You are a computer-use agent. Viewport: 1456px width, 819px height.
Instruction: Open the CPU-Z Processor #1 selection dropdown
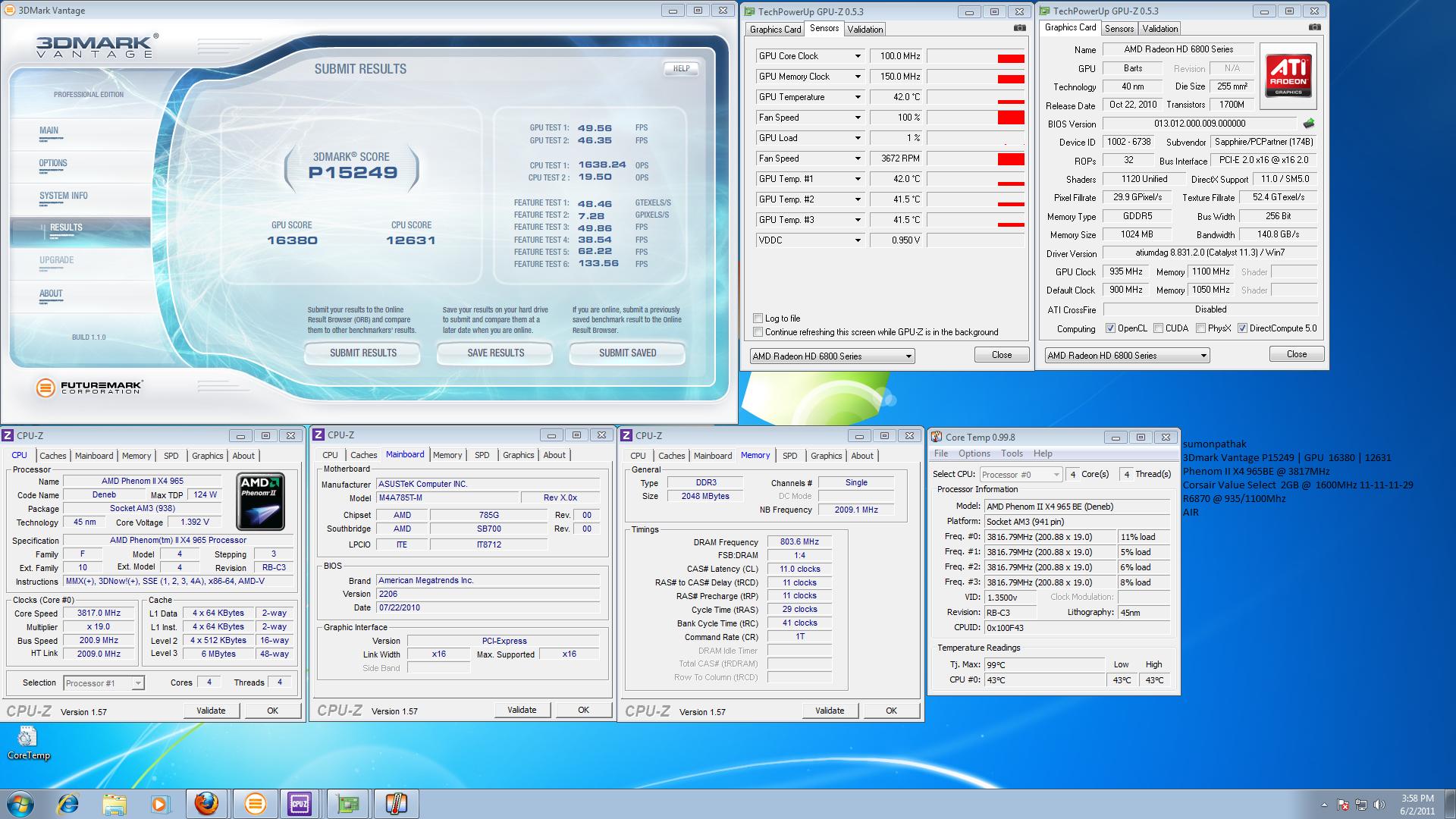coord(103,683)
